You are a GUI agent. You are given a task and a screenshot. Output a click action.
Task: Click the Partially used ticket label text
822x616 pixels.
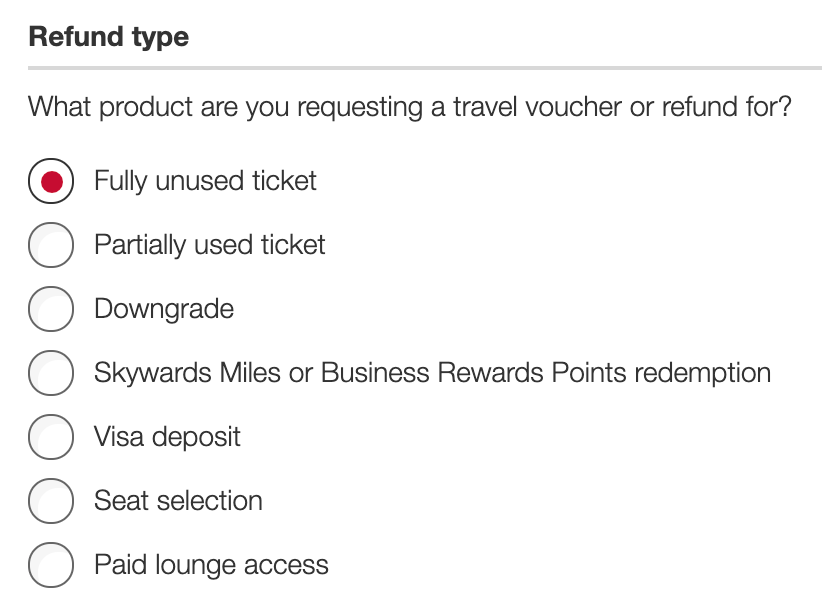(x=208, y=245)
